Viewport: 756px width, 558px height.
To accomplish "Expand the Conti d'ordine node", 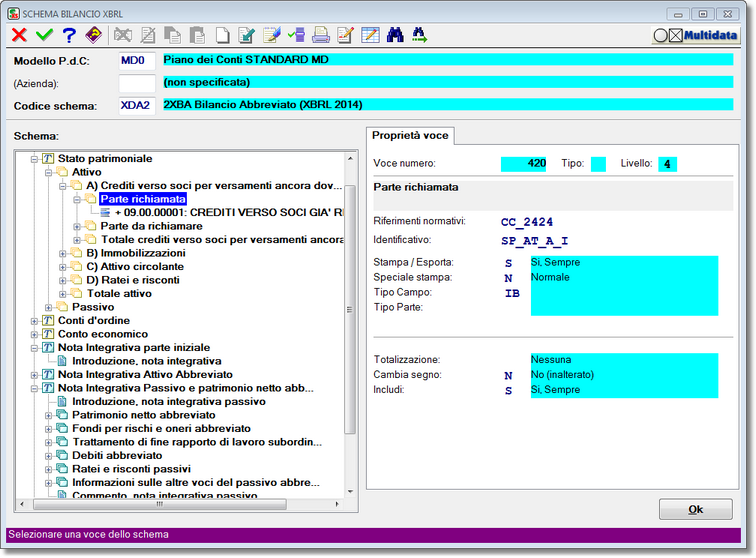I will (34, 321).
